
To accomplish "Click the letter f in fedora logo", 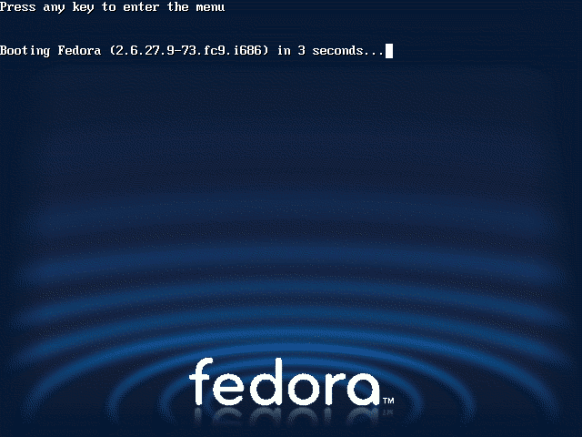I will pyautogui.click(x=201, y=381).
